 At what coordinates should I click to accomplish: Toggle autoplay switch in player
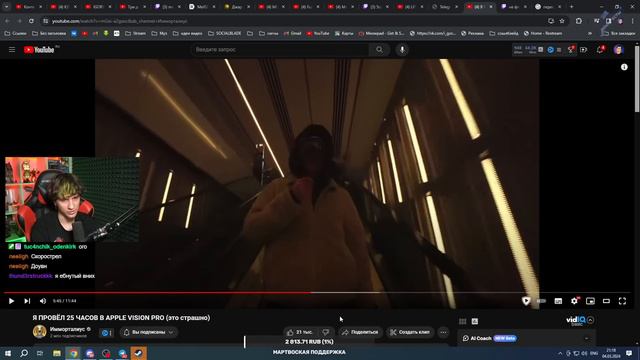[542, 301]
